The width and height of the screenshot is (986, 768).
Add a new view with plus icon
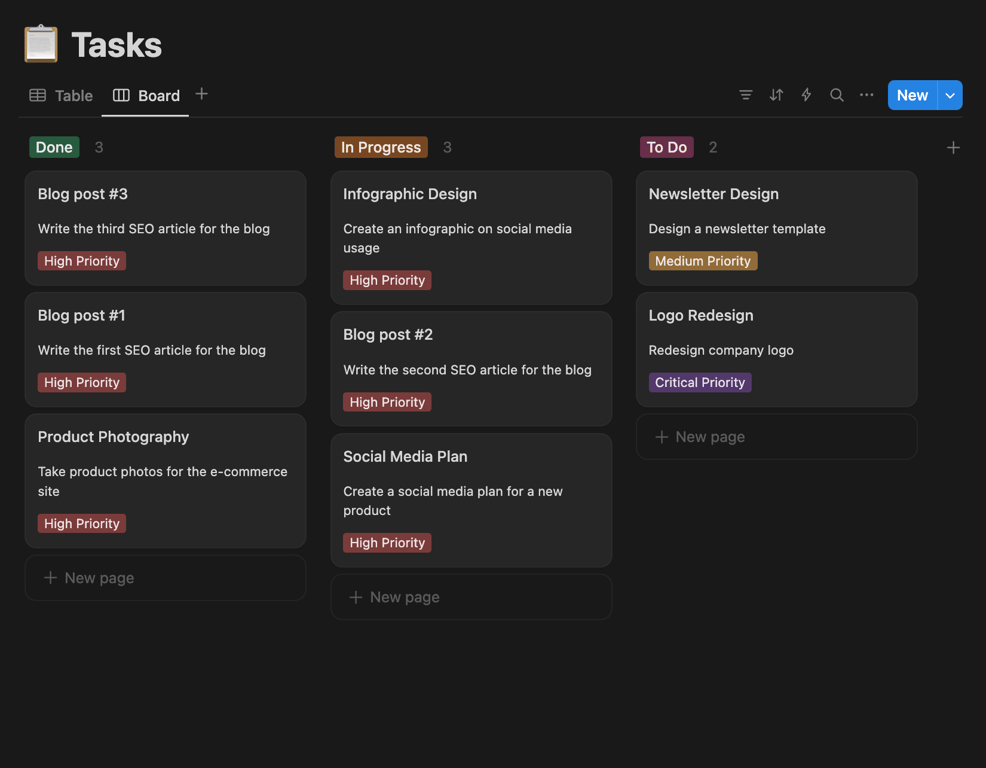[x=202, y=94]
